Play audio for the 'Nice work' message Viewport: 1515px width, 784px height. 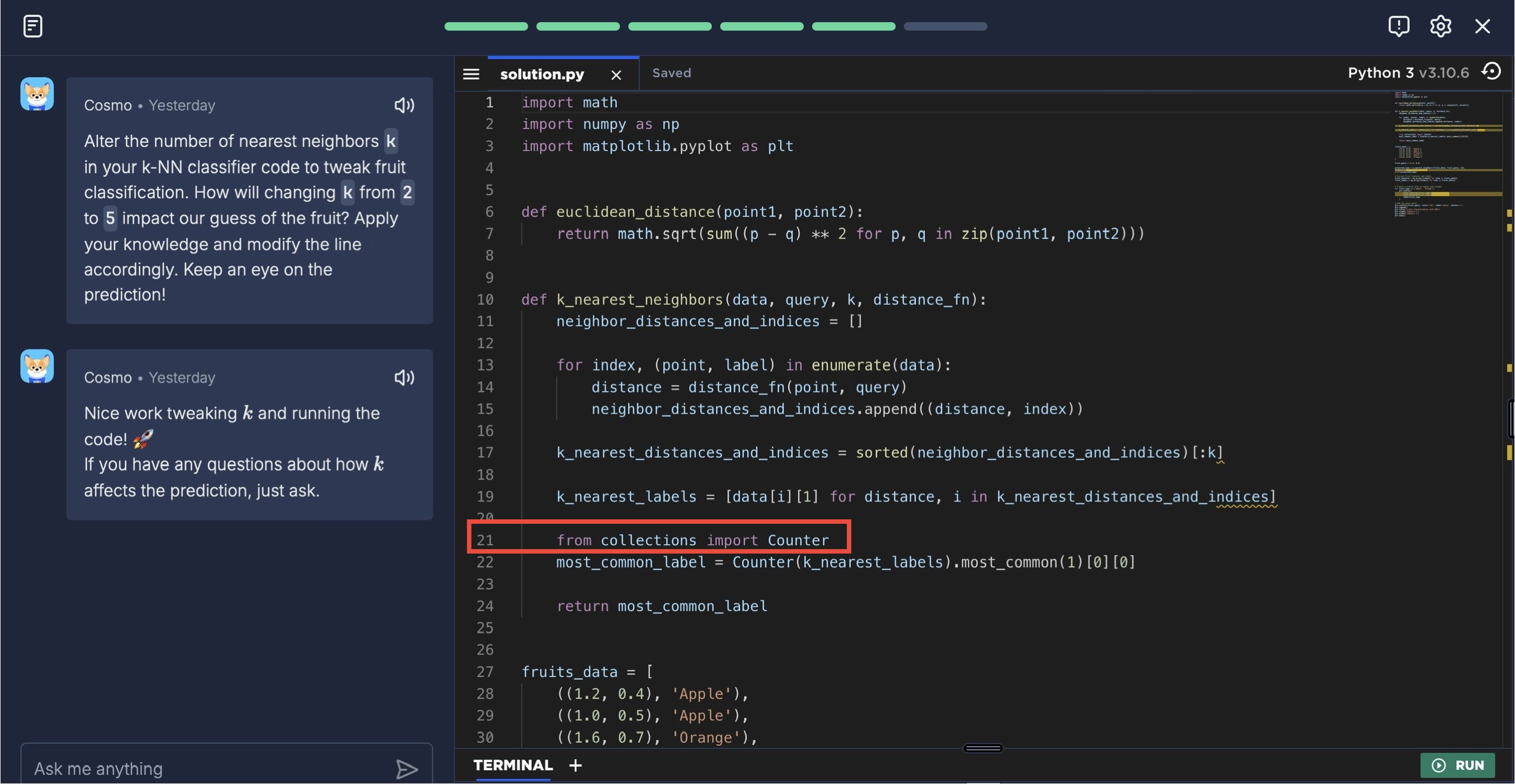pos(404,377)
